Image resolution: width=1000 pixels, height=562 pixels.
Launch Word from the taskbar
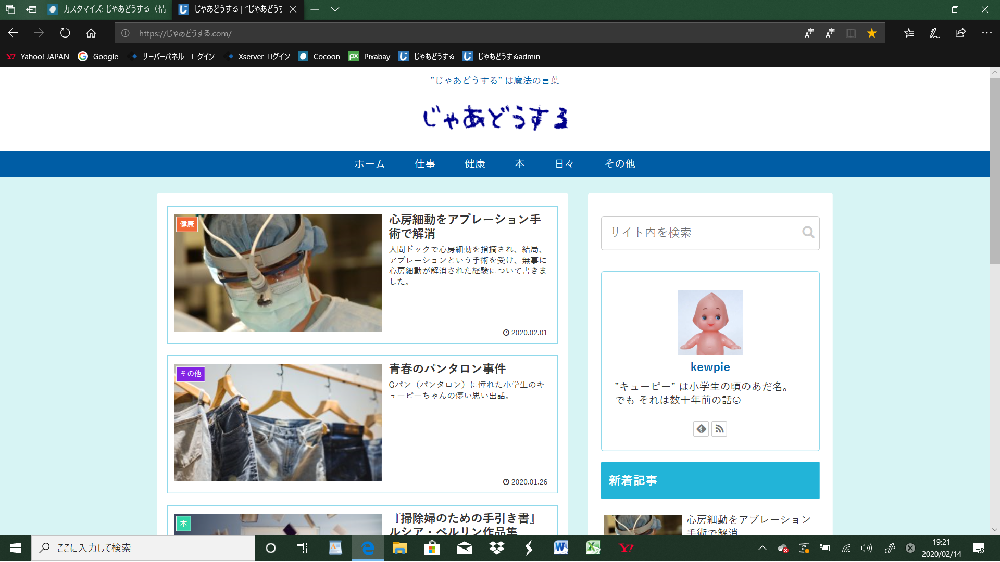tap(560, 548)
